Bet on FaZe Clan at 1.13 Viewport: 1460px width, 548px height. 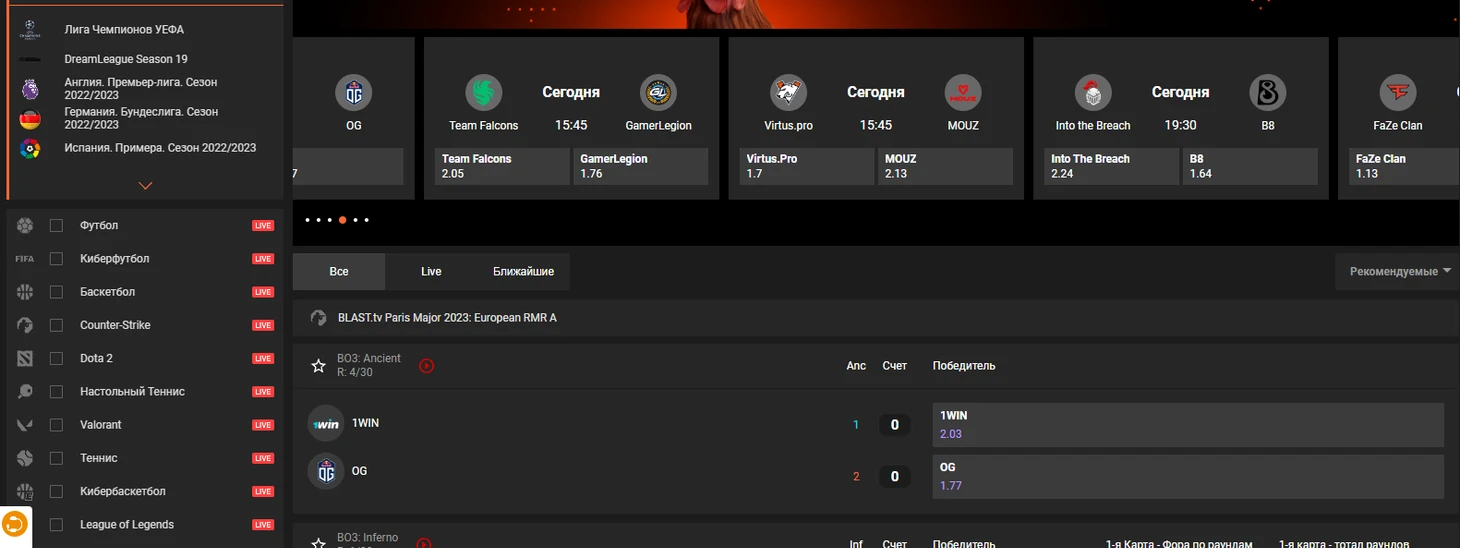coord(1405,167)
